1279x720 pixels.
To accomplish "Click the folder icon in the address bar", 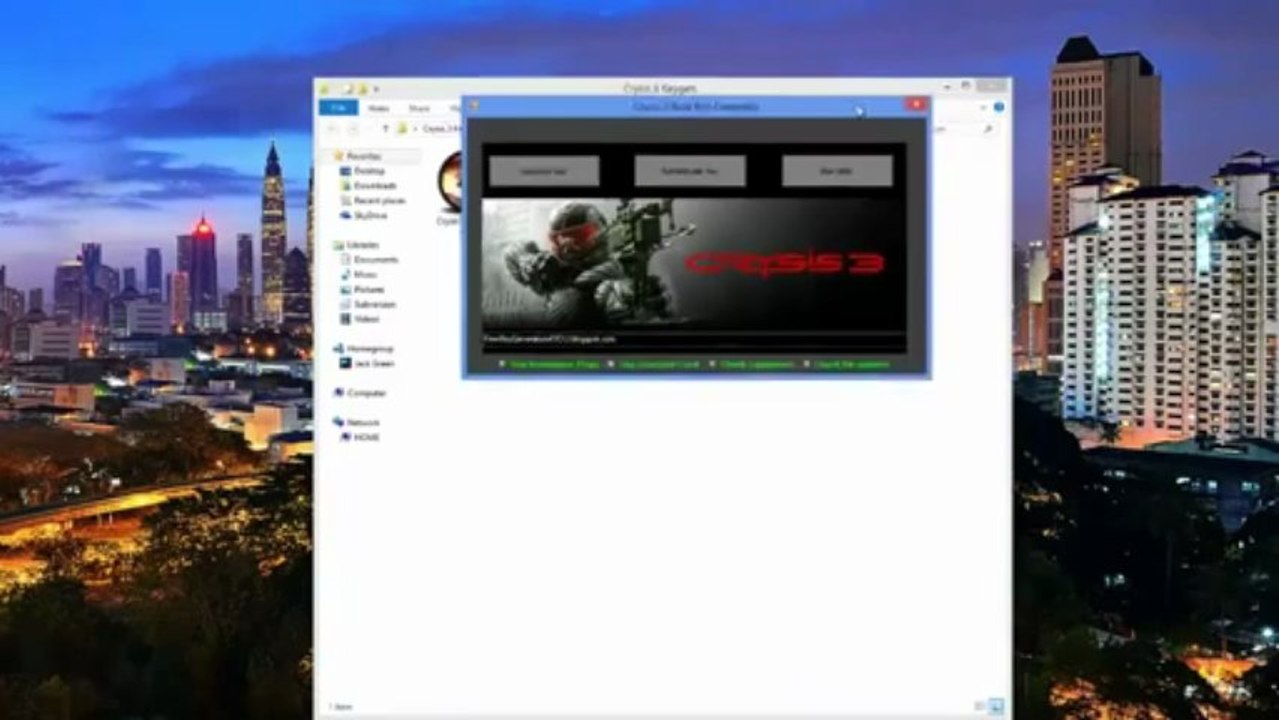I will pyautogui.click(x=403, y=129).
